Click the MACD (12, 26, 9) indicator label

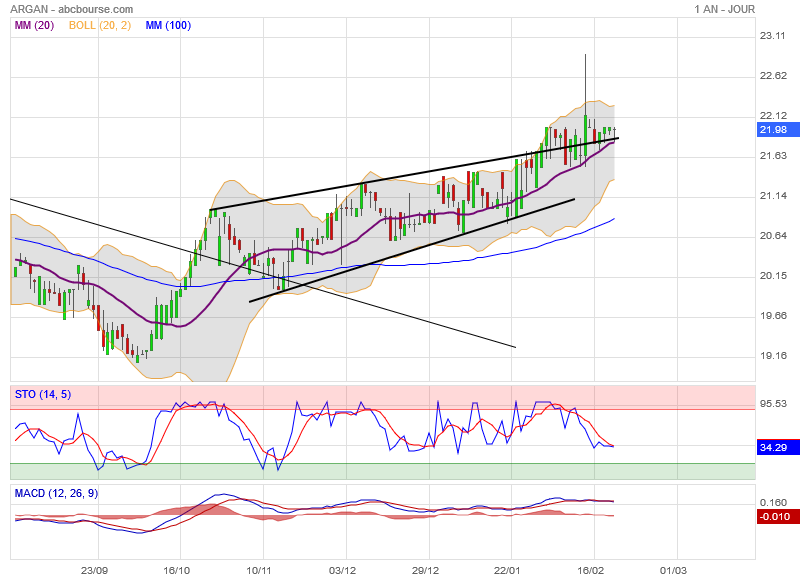(56, 493)
